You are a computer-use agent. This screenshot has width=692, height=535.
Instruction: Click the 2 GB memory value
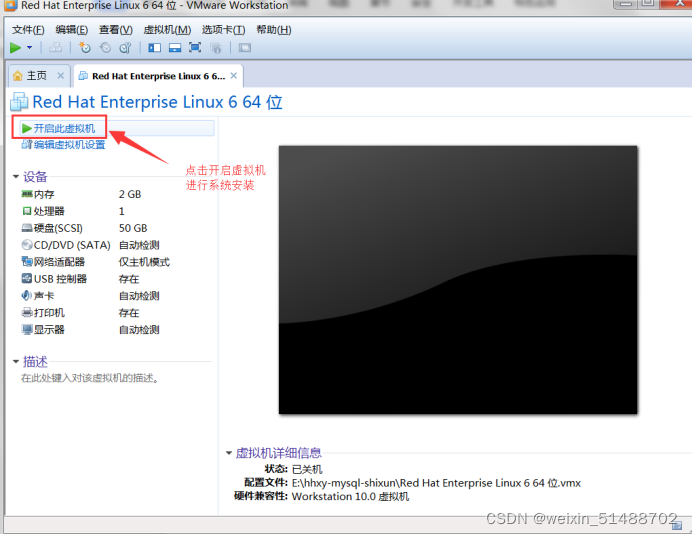point(130,194)
